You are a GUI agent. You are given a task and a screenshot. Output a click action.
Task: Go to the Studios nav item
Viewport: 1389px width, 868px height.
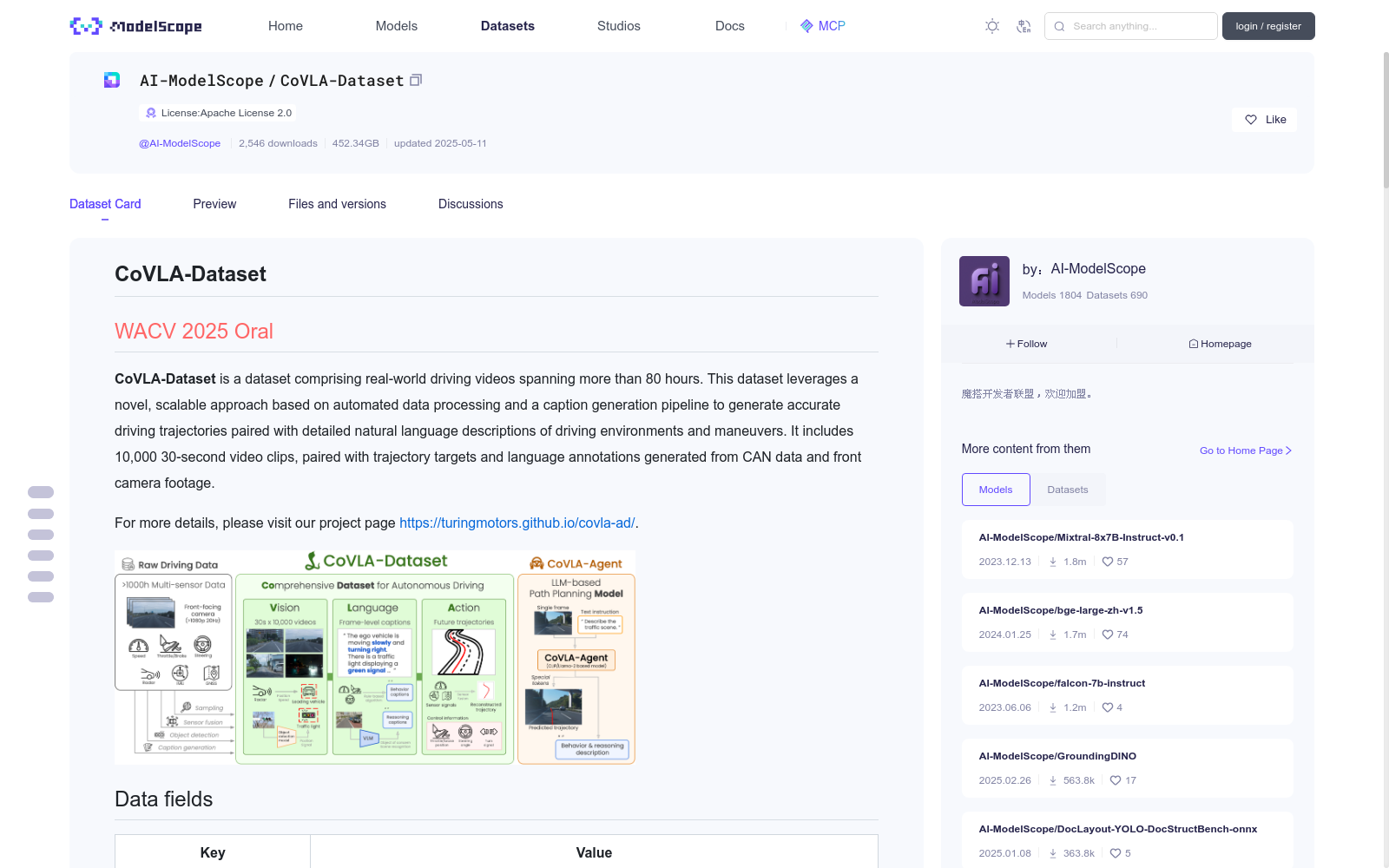point(619,26)
